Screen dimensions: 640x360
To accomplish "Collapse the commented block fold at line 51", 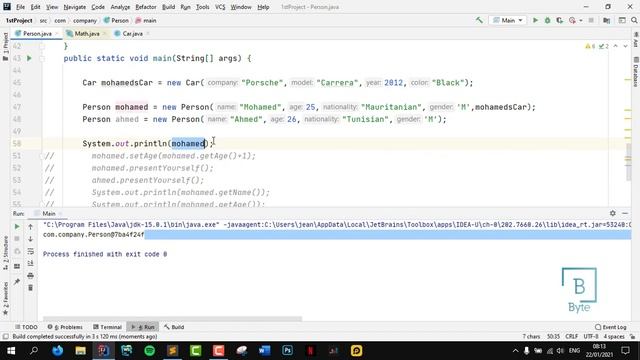I will [x=42, y=156].
